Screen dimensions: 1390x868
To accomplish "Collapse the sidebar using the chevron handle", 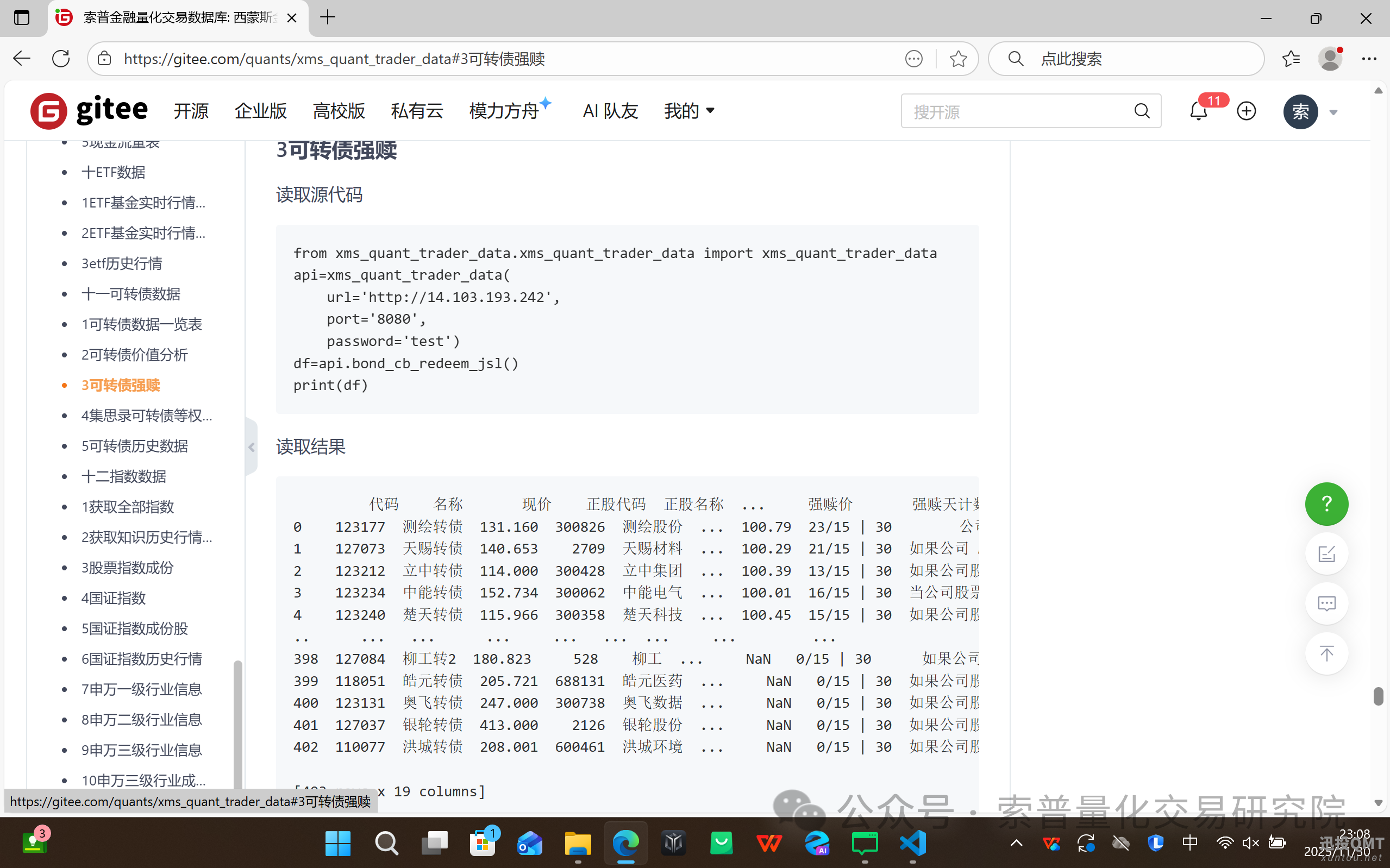I will (x=251, y=447).
